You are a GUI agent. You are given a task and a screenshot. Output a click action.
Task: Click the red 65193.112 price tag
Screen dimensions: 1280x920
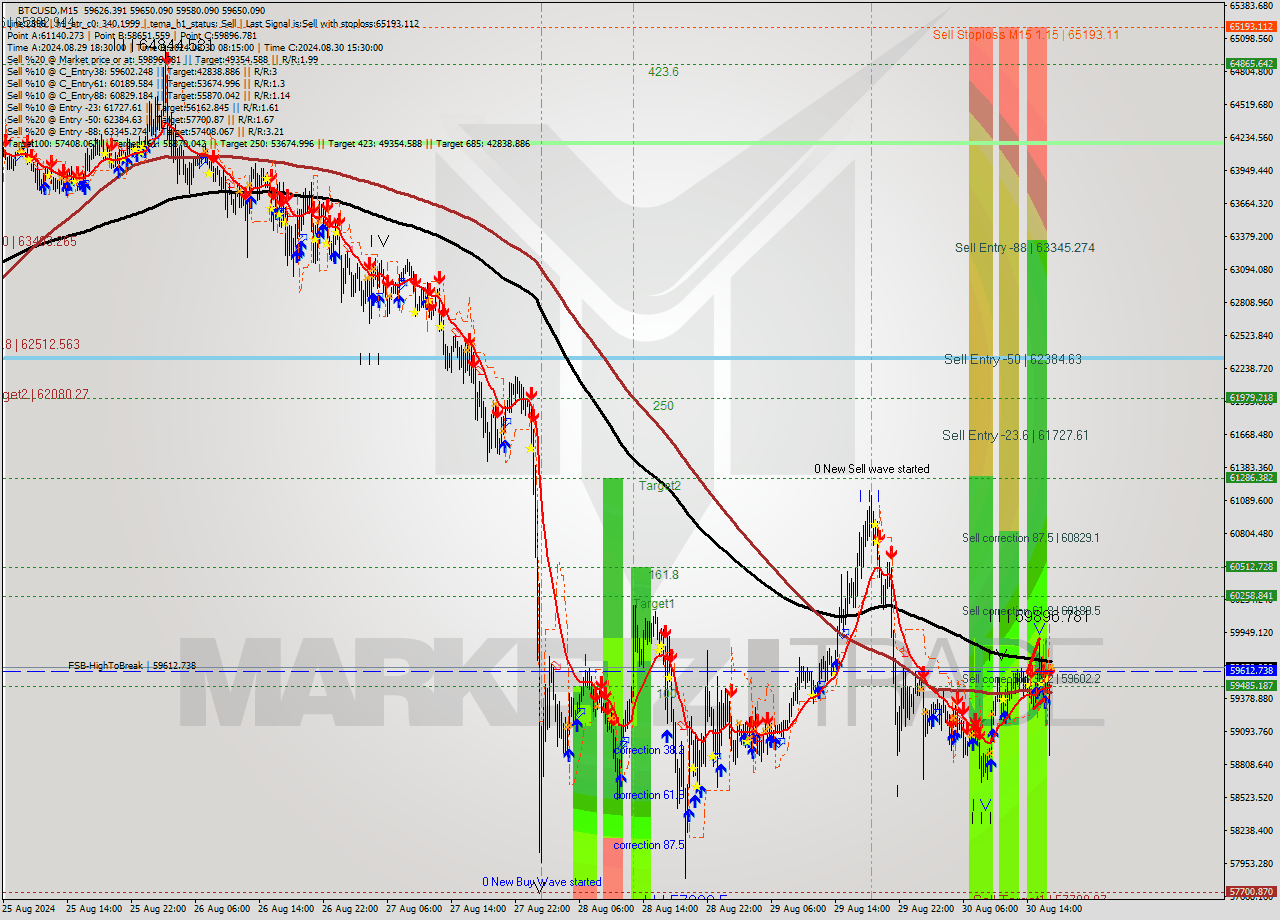click(x=1252, y=27)
